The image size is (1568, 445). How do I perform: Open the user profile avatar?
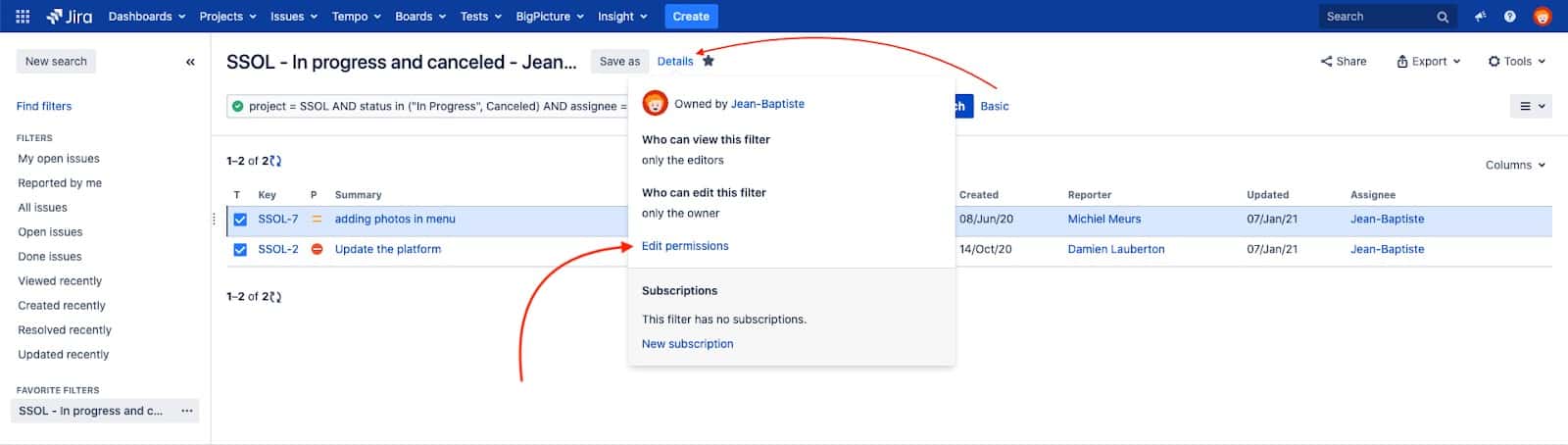point(1543,17)
